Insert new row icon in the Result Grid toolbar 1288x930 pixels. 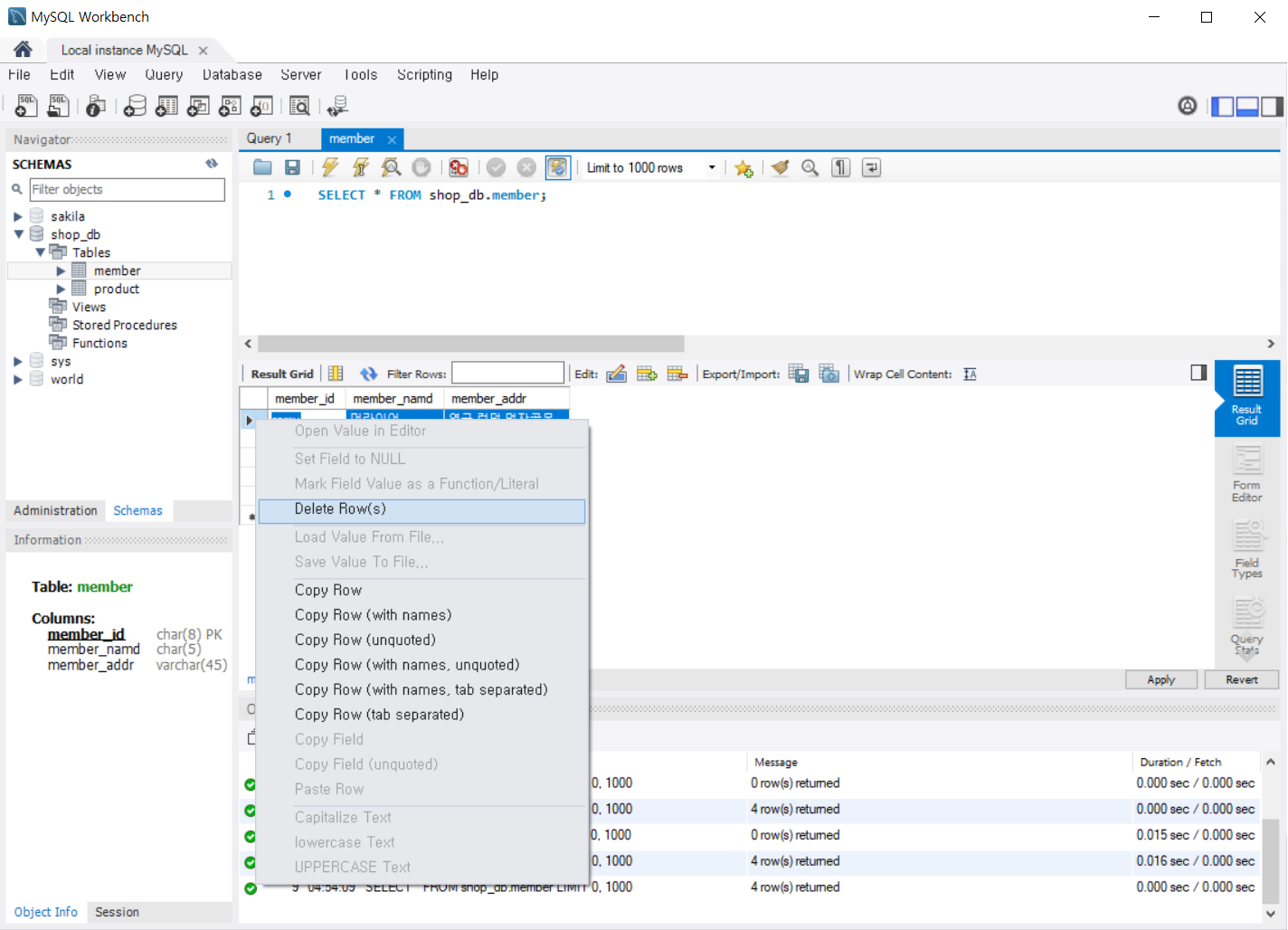tap(647, 374)
